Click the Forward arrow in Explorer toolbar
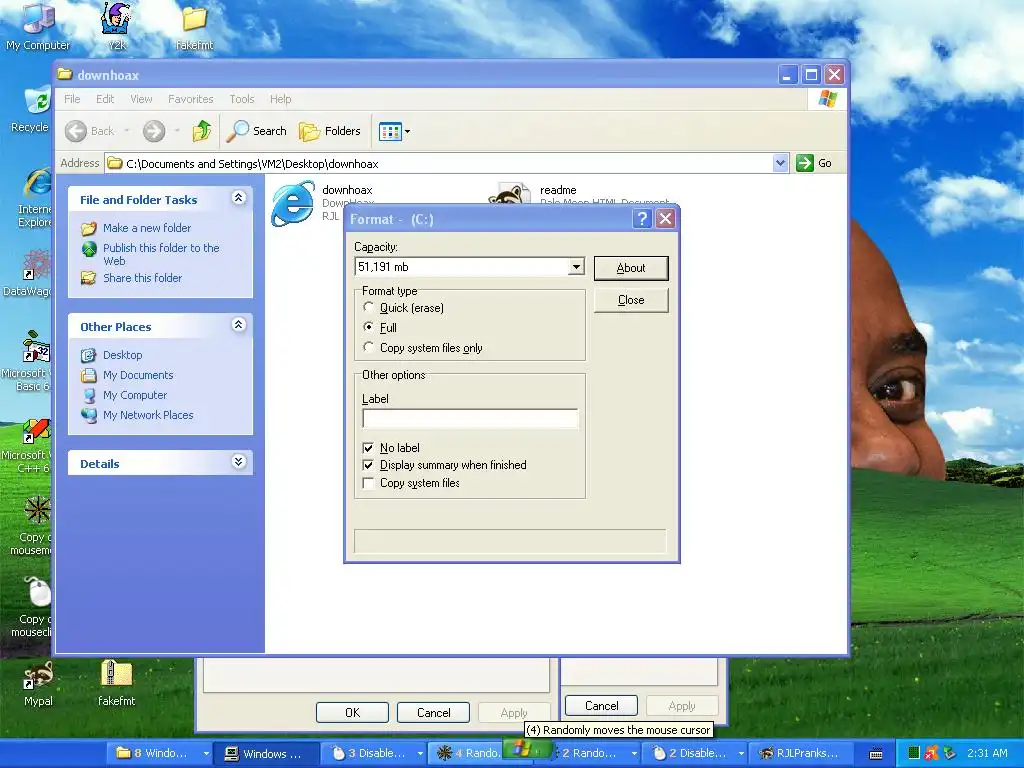 pos(154,131)
